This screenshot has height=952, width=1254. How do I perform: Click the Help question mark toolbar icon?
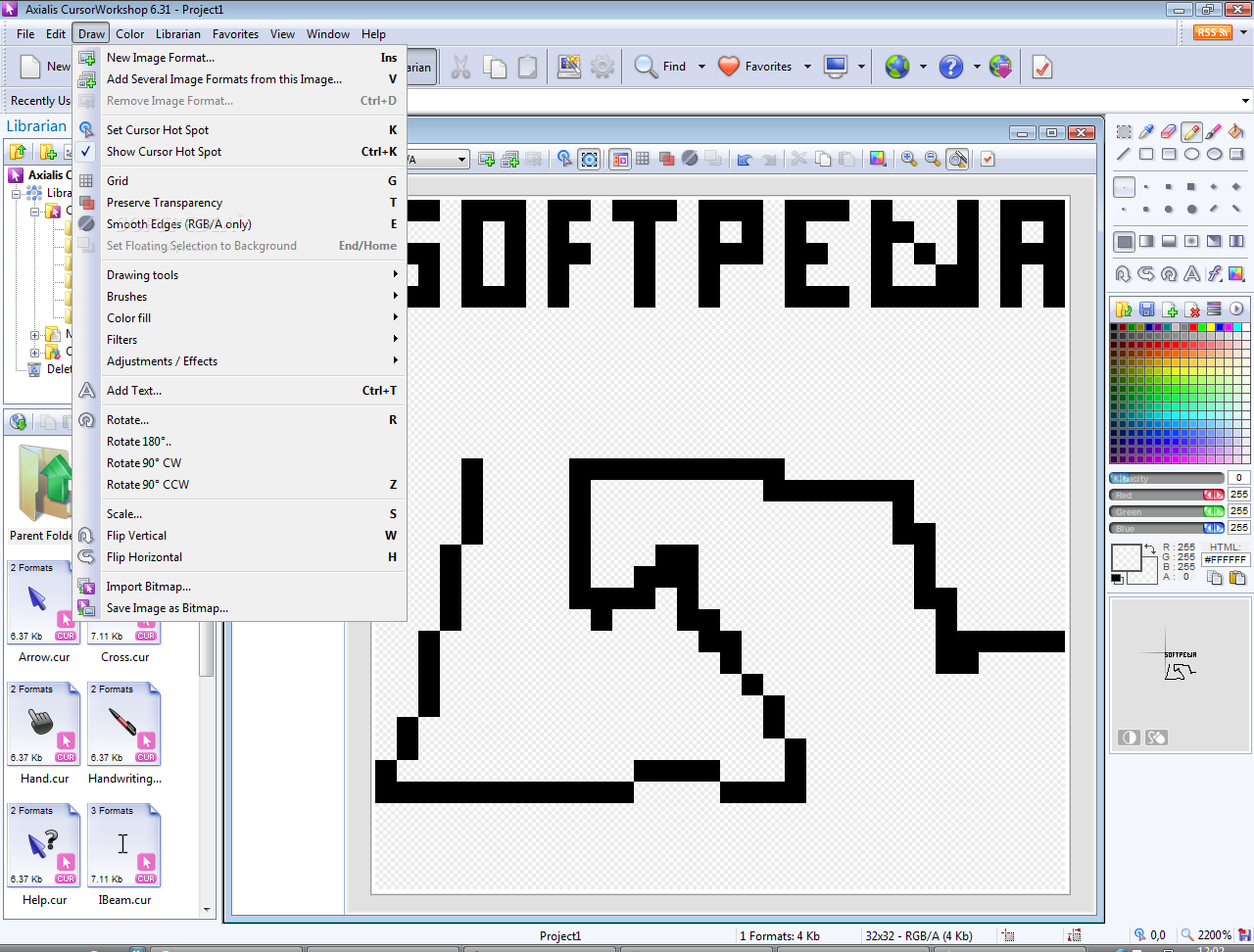[951, 67]
